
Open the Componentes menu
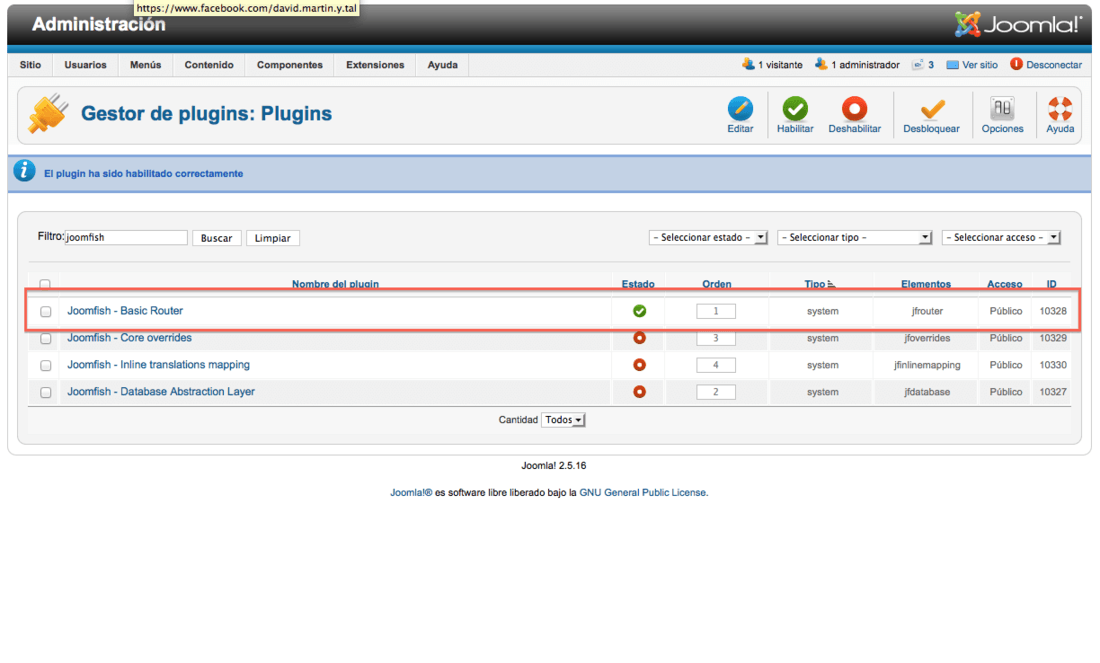[x=290, y=65]
